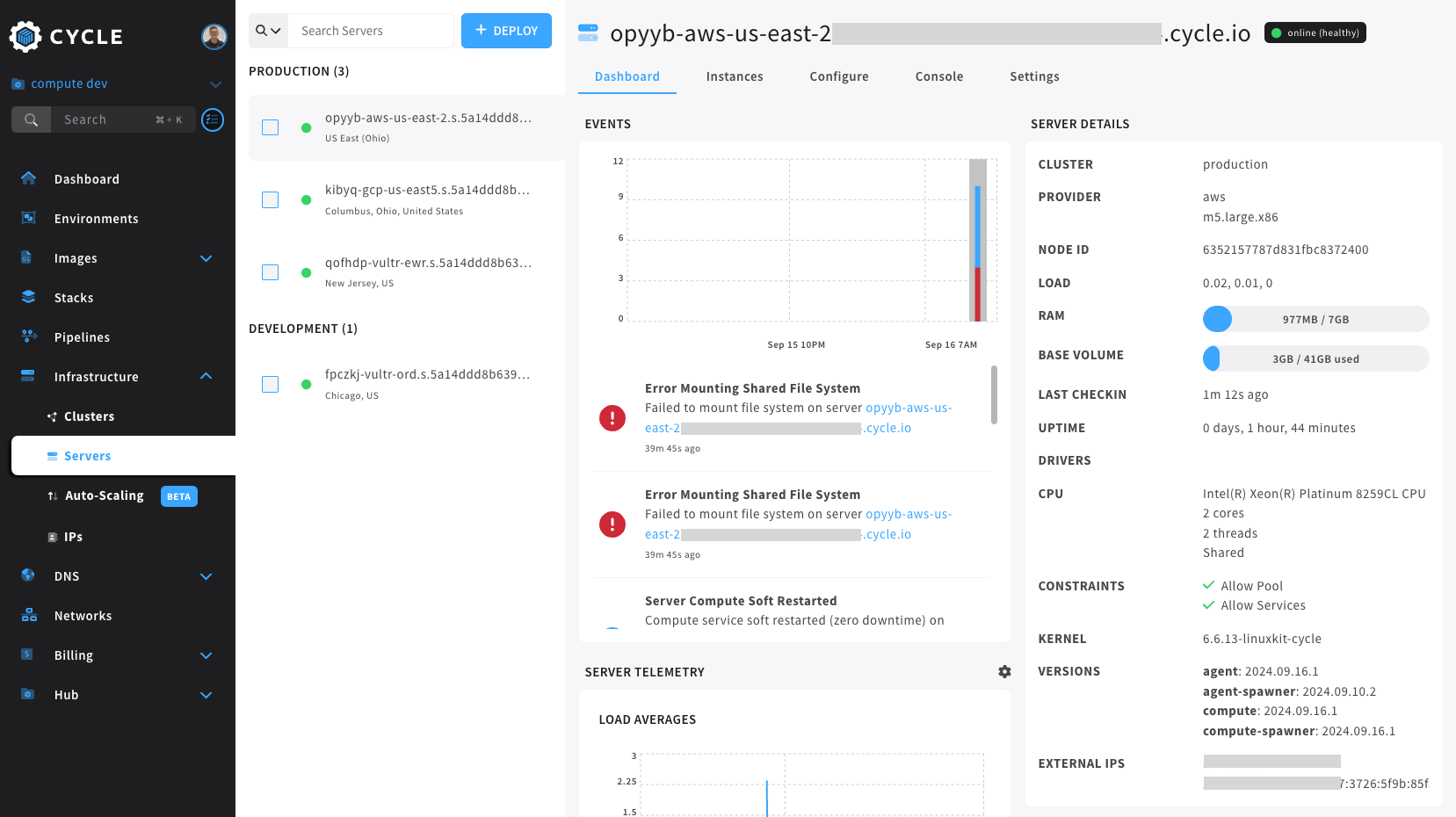The width and height of the screenshot is (1456, 817).
Task: Open server link in first mount error
Action: pos(798,418)
